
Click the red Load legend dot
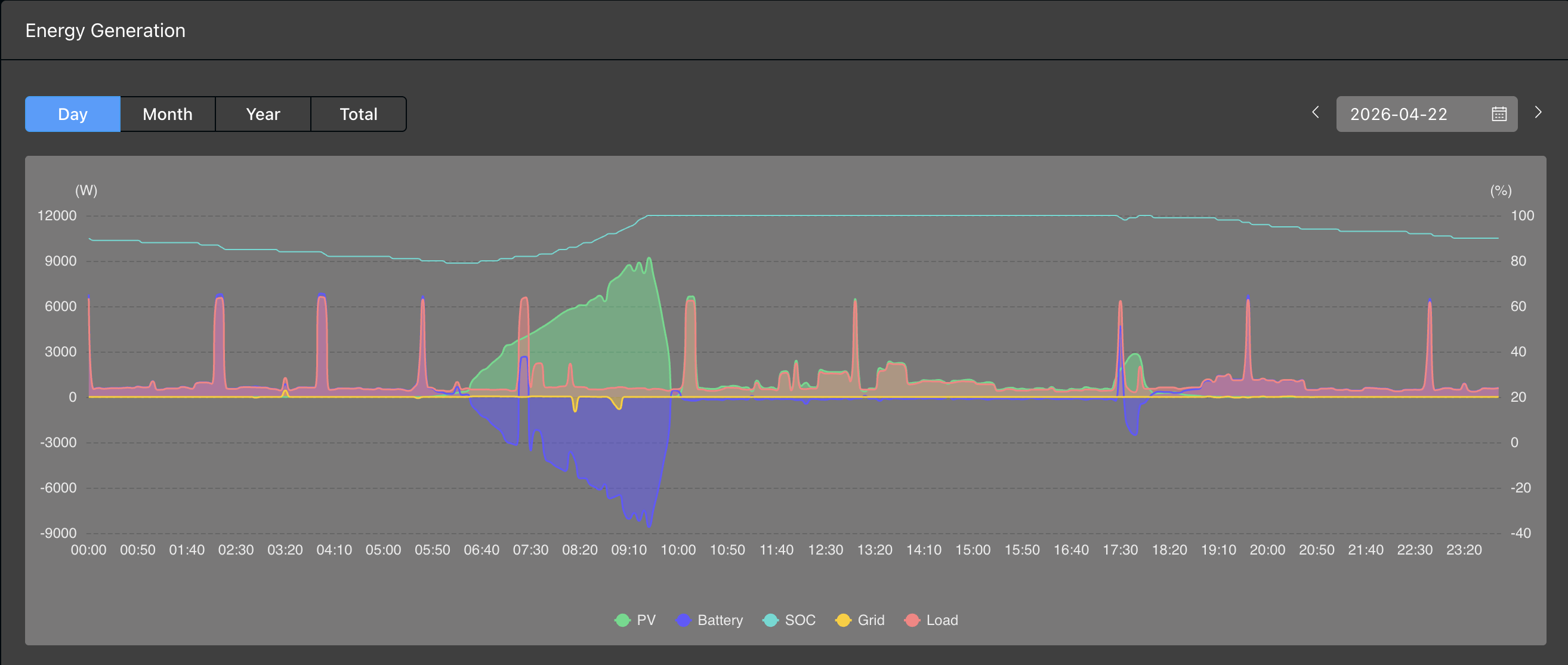coord(911,620)
